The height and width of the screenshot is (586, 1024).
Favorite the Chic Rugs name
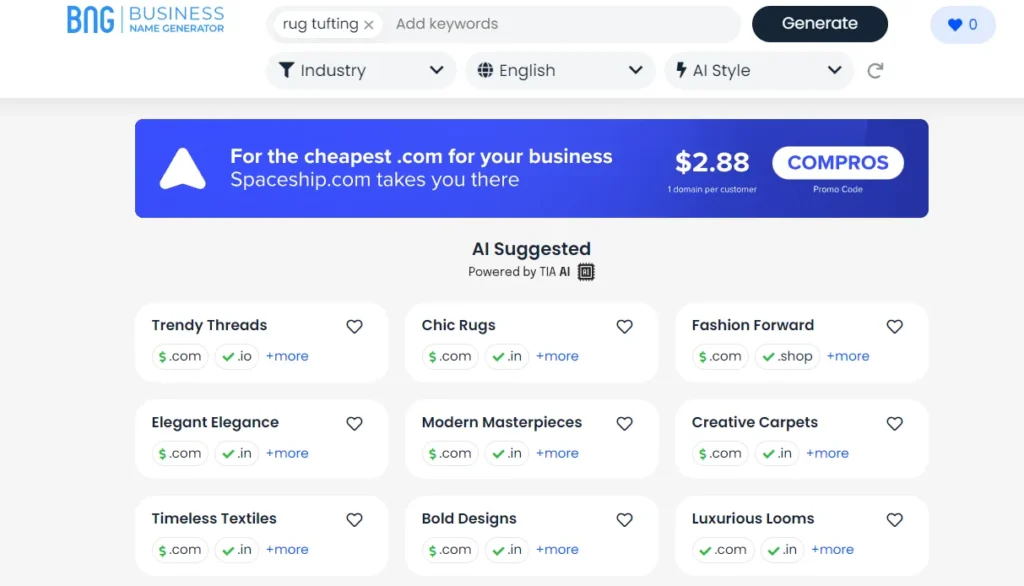pos(624,326)
